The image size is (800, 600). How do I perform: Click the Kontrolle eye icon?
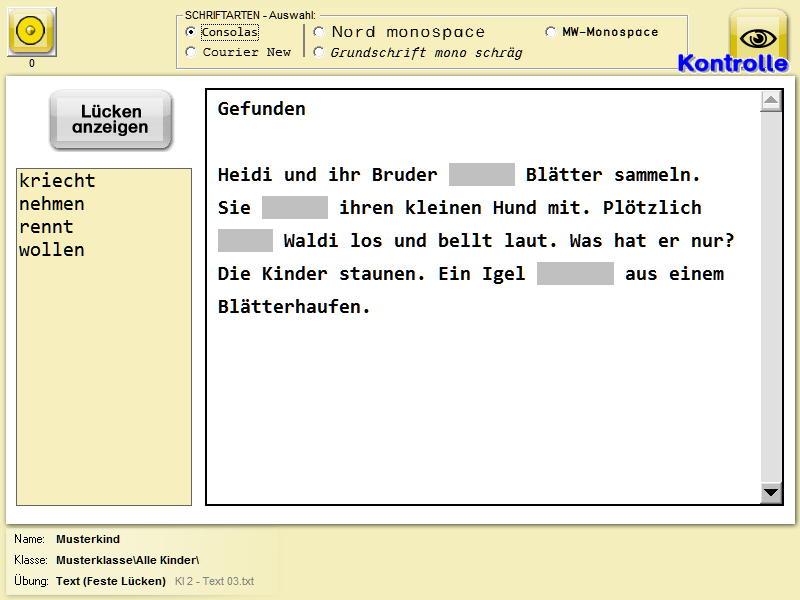point(758,38)
